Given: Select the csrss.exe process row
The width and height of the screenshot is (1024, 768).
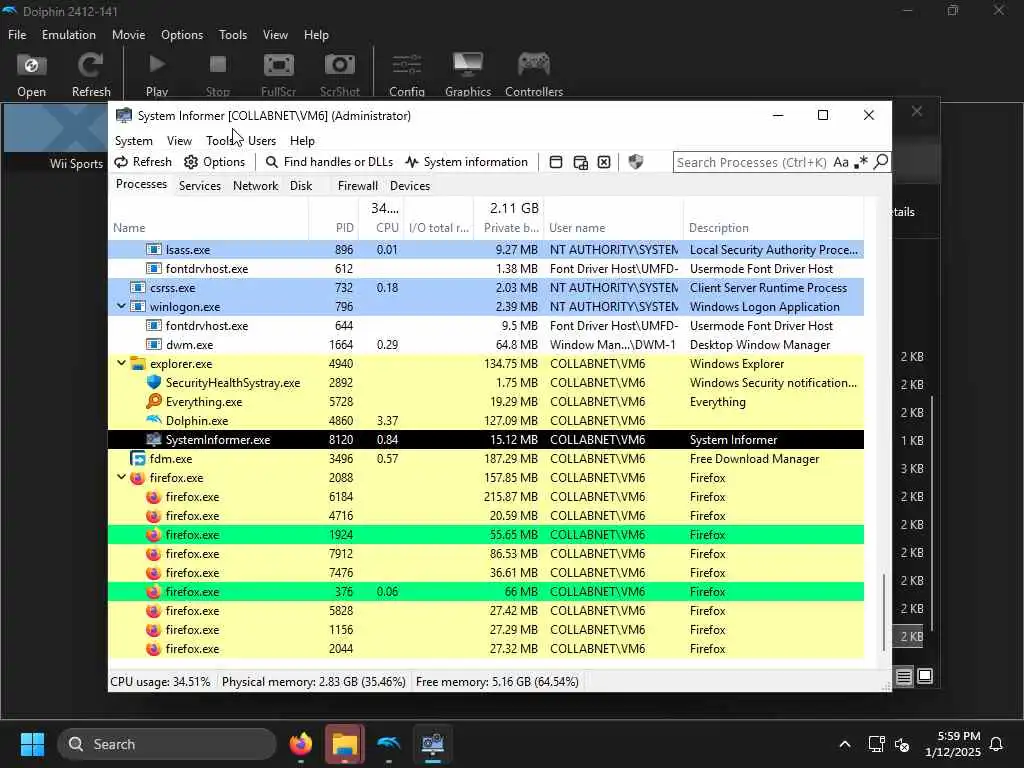Looking at the screenshot, I should pos(486,287).
